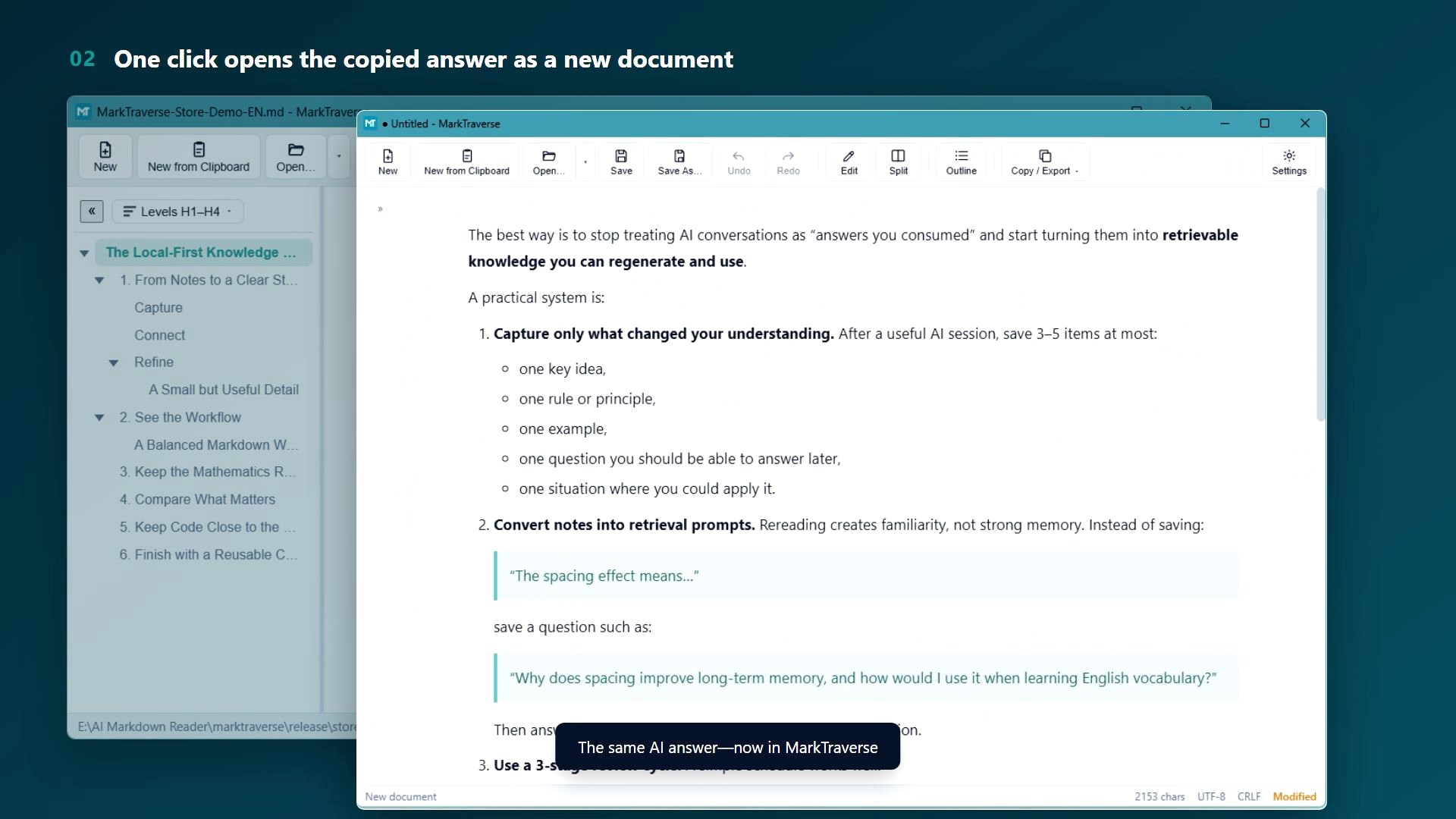This screenshot has height=819, width=1456.
Task: Switch to Edit mode
Action: pos(849,162)
